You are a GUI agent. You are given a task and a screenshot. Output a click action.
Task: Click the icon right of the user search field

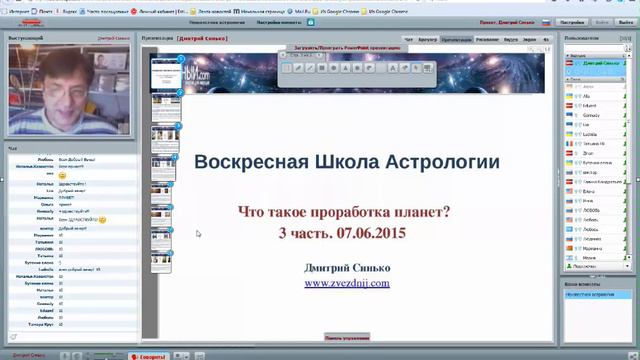click(627, 49)
